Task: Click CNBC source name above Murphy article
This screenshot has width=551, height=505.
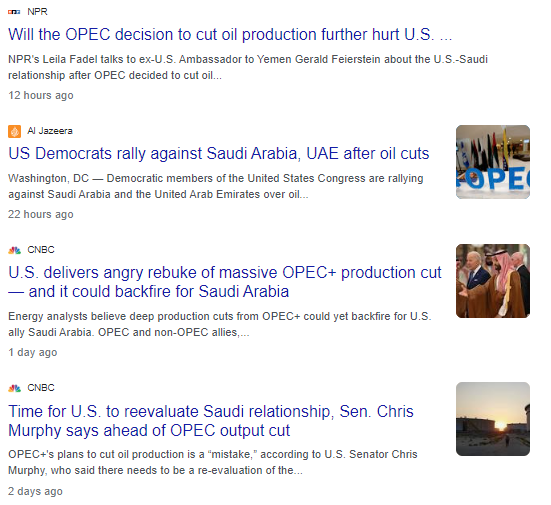Action: pyautogui.click(x=41, y=388)
